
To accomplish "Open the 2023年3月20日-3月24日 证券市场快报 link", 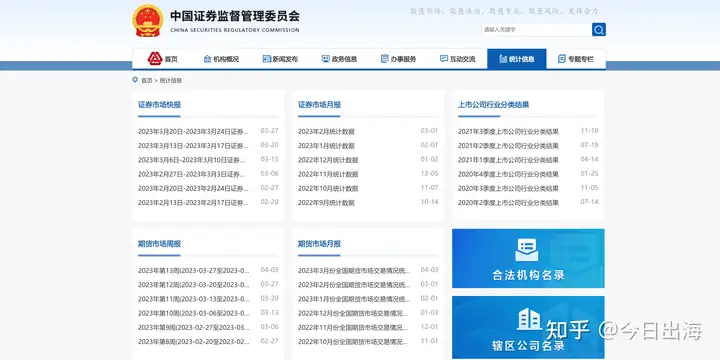I will click(193, 131).
